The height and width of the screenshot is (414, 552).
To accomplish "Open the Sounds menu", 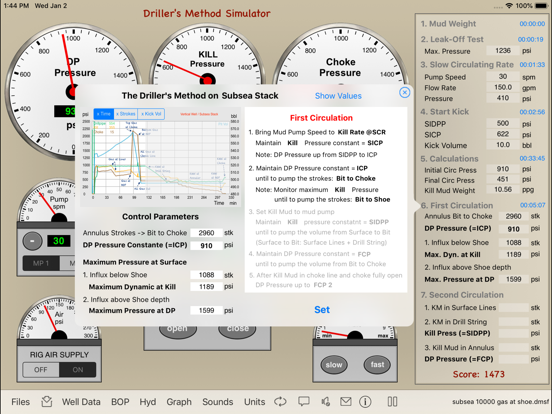I will [x=218, y=402].
